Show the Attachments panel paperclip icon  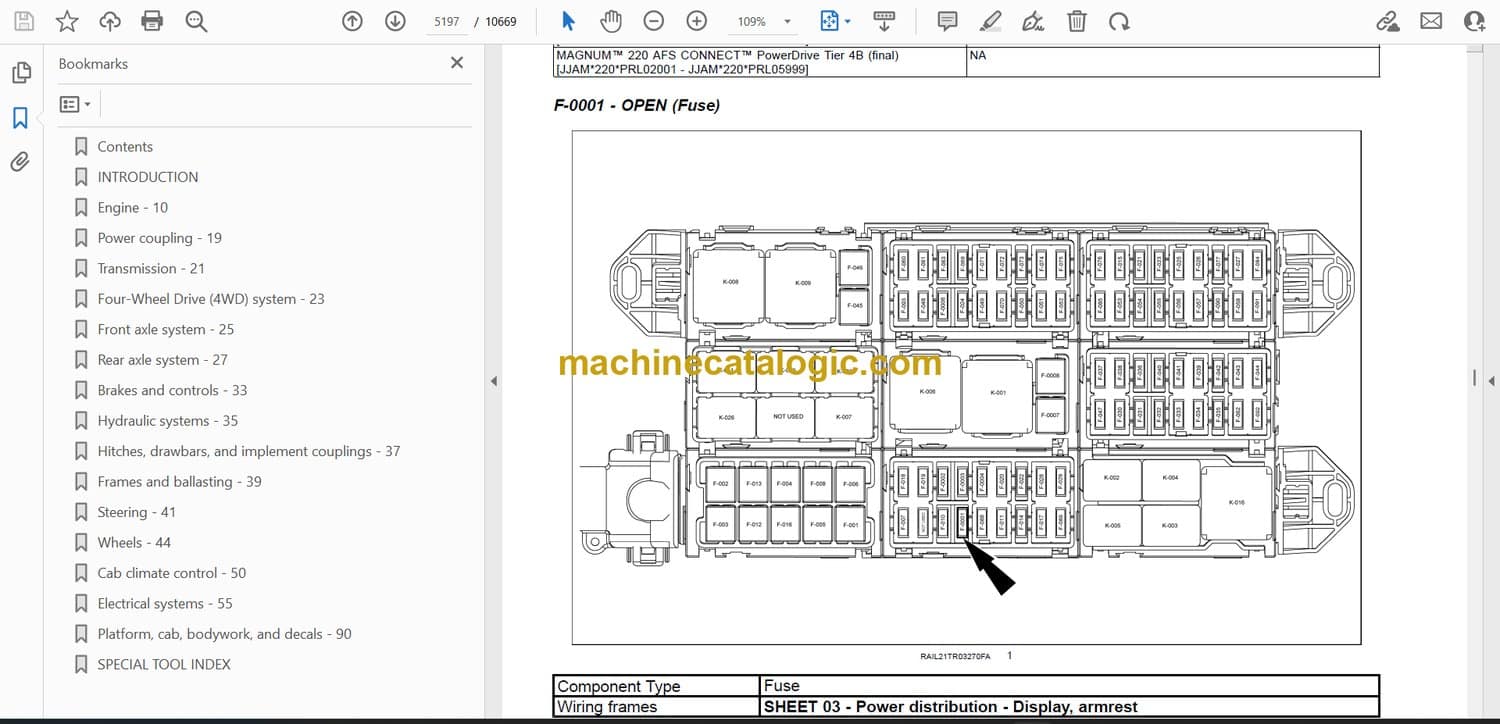pyautogui.click(x=20, y=162)
